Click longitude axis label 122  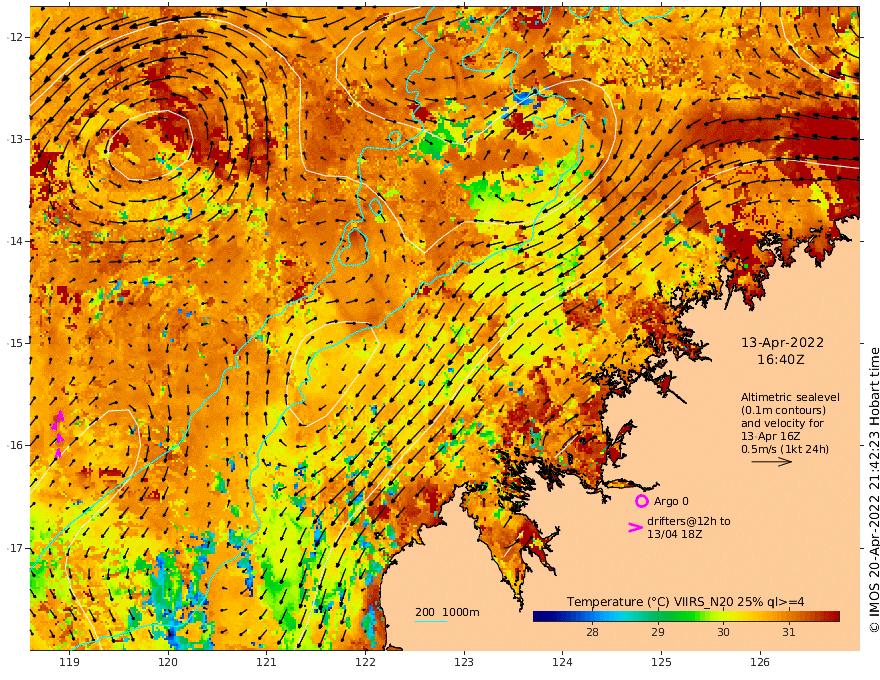click(365, 662)
